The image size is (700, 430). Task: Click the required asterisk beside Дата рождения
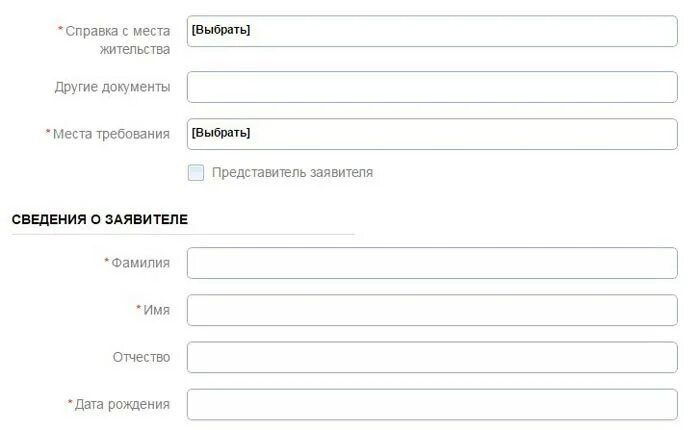tap(70, 403)
